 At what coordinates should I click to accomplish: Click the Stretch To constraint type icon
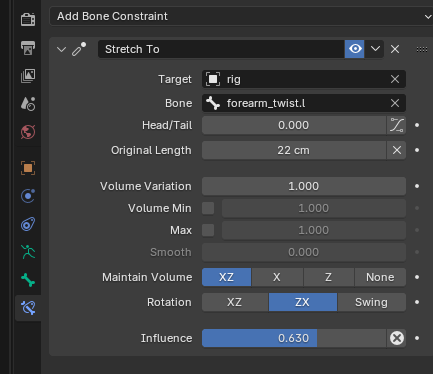click(79, 49)
